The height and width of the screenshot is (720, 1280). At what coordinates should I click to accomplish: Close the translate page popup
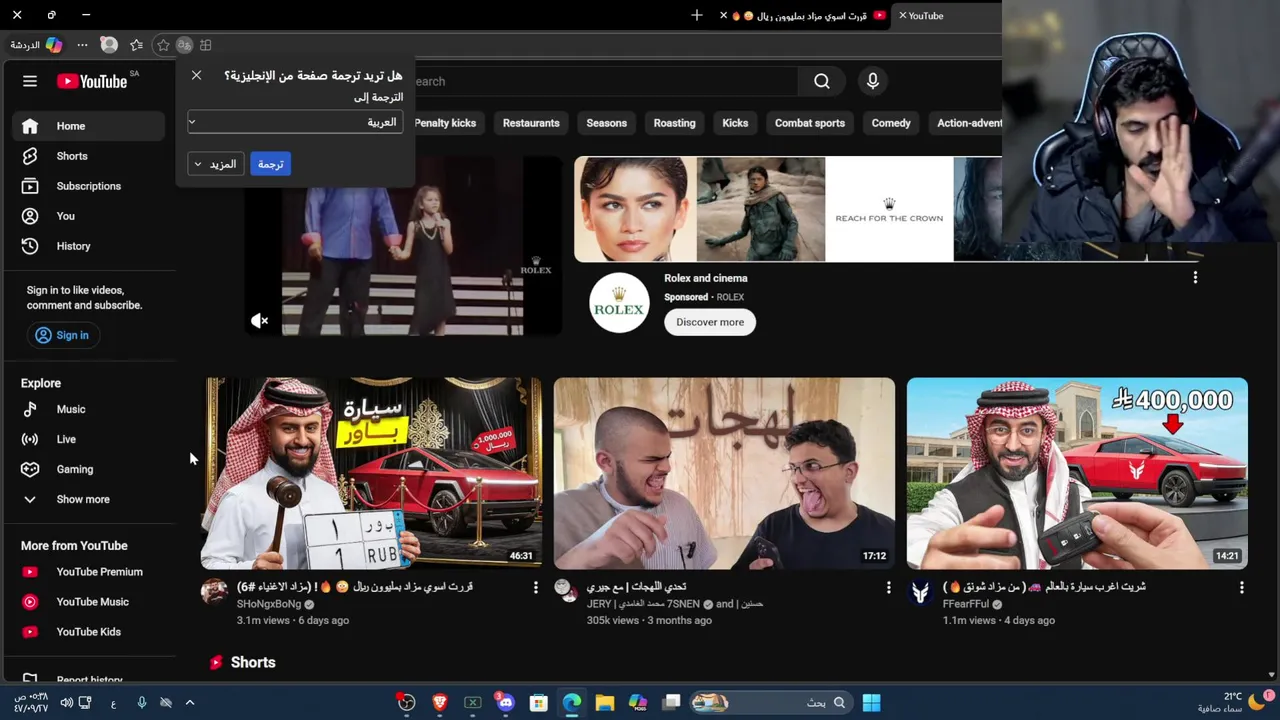(196, 75)
